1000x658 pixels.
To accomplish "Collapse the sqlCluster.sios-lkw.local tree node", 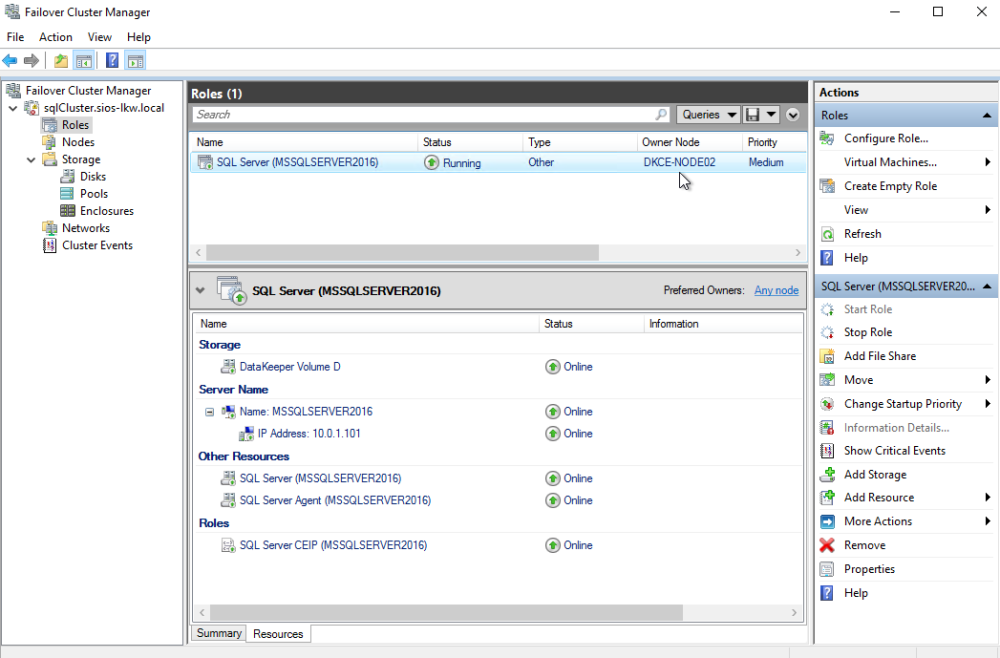I will pos(13,108).
